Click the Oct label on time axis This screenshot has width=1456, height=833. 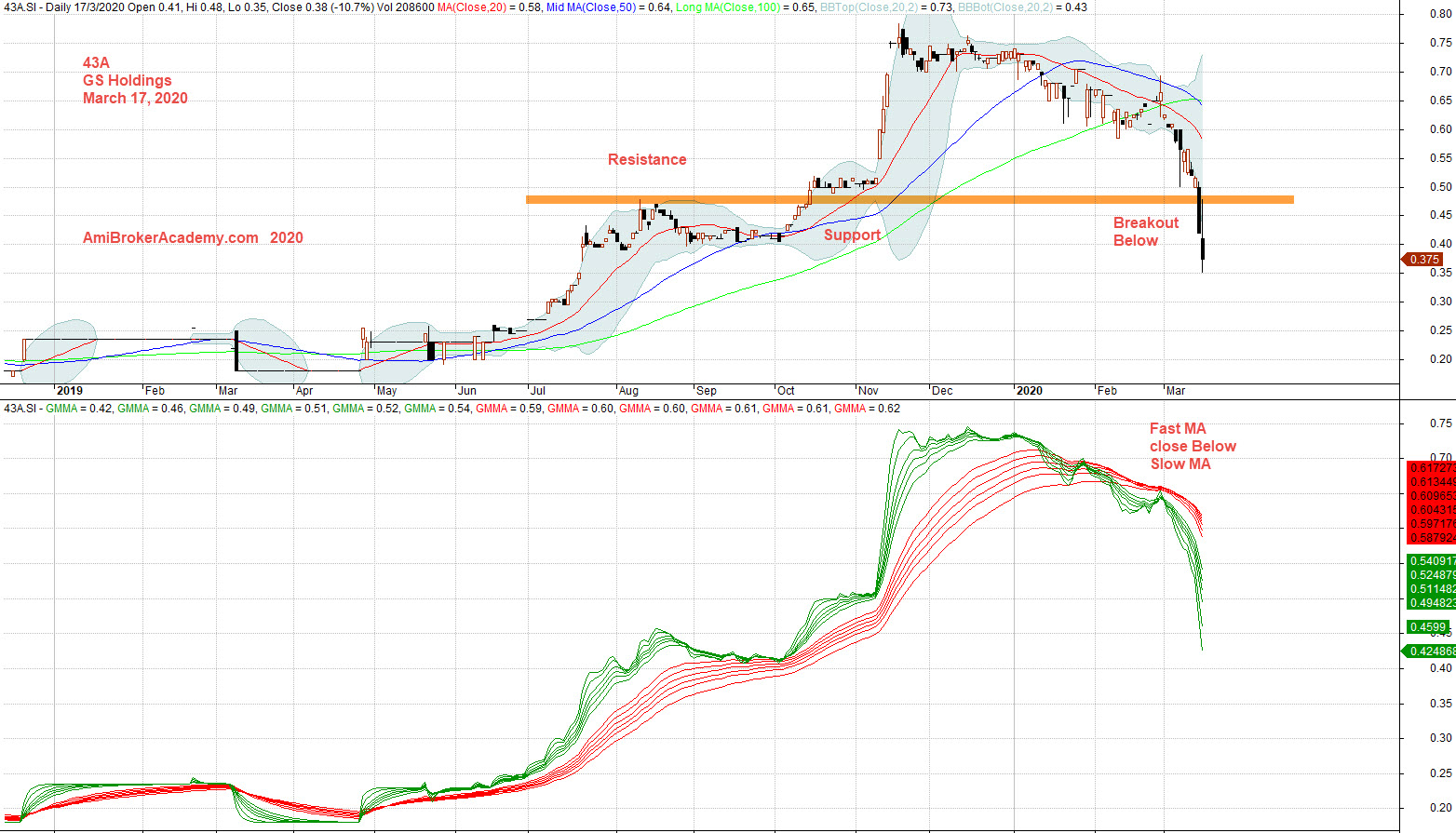pyautogui.click(x=786, y=391)
